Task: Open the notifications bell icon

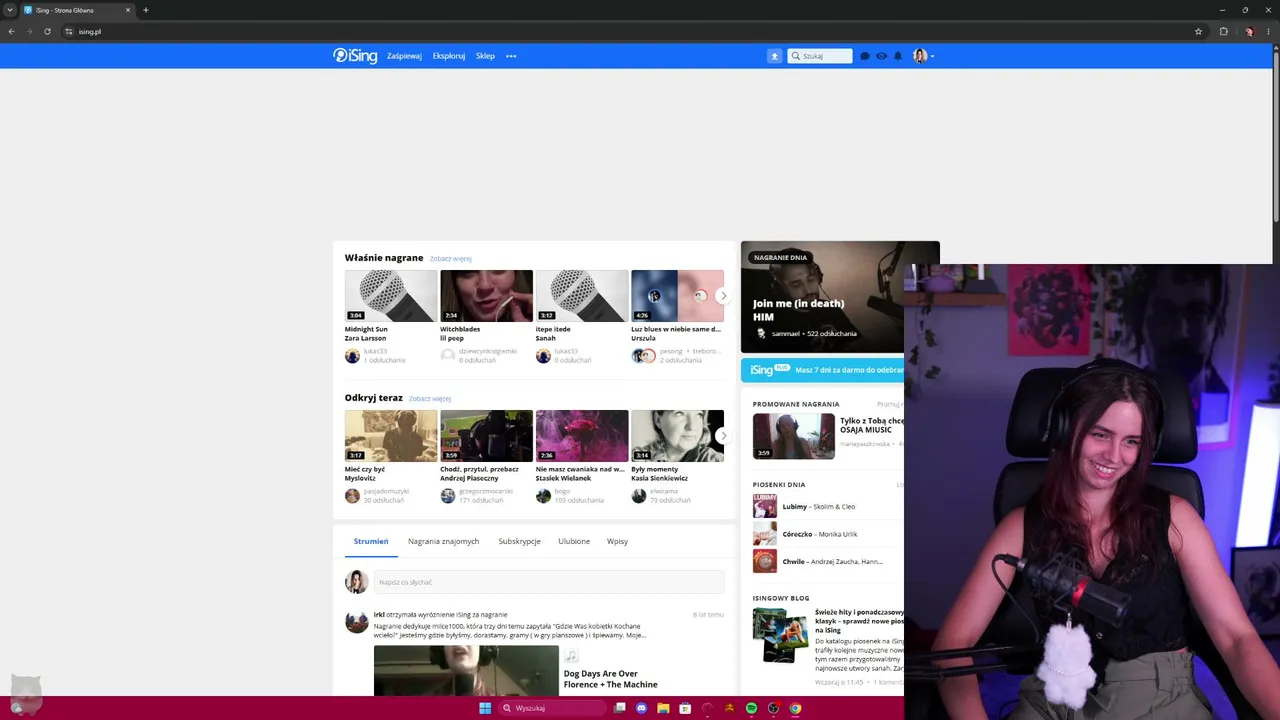Action: [898, 56]
